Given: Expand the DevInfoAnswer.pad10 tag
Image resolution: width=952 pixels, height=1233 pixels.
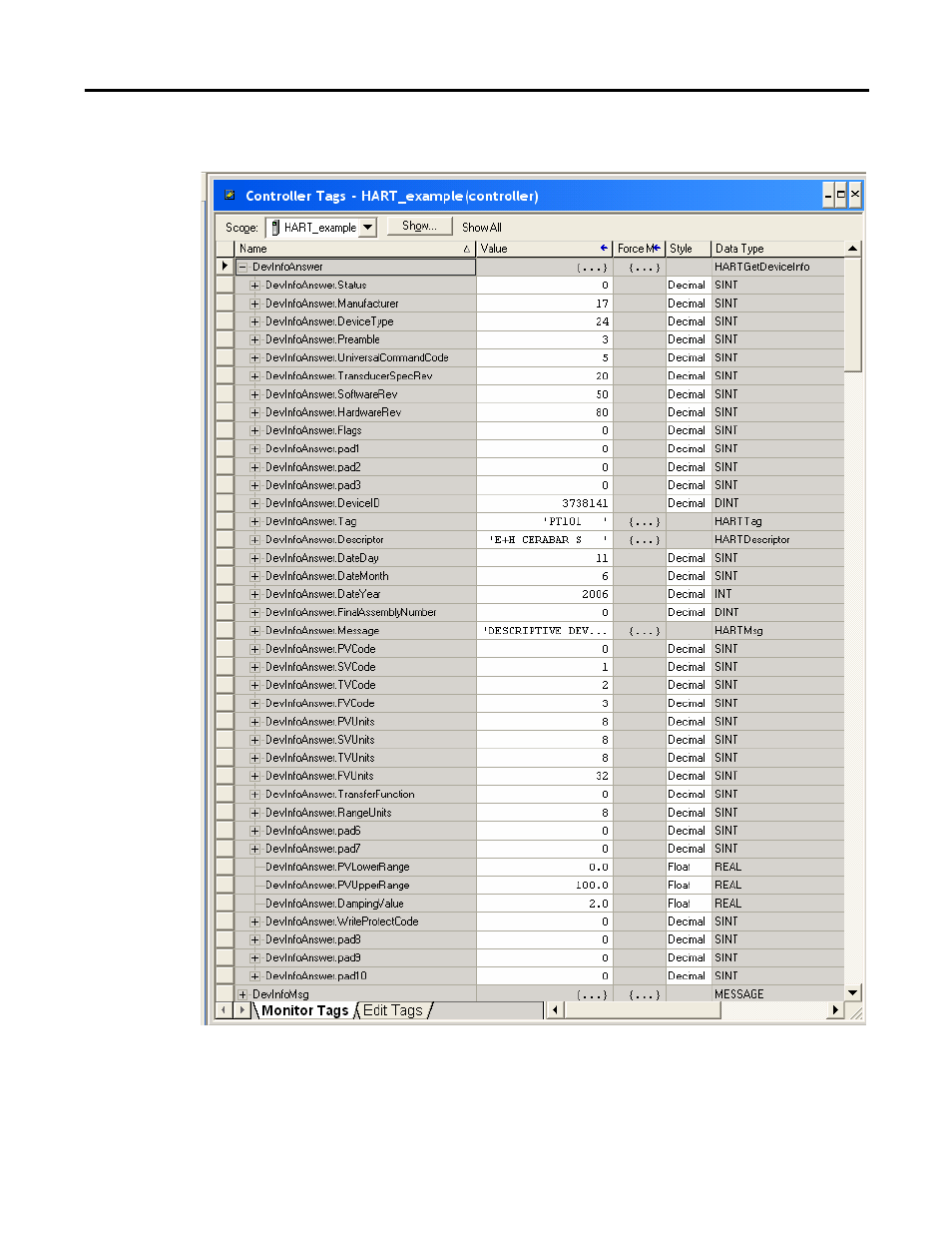Looking at the screenshot, I should coord(255,976).
